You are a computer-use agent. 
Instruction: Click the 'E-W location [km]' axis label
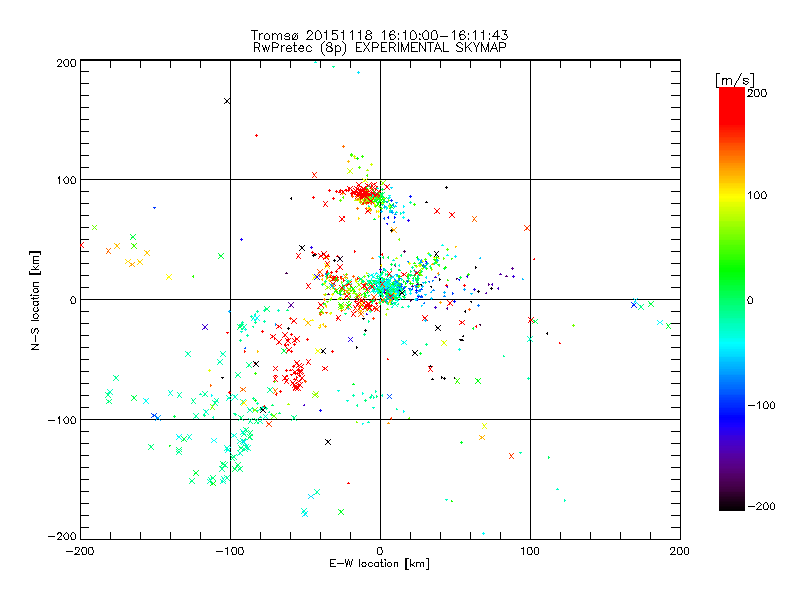tap(379, 563)
